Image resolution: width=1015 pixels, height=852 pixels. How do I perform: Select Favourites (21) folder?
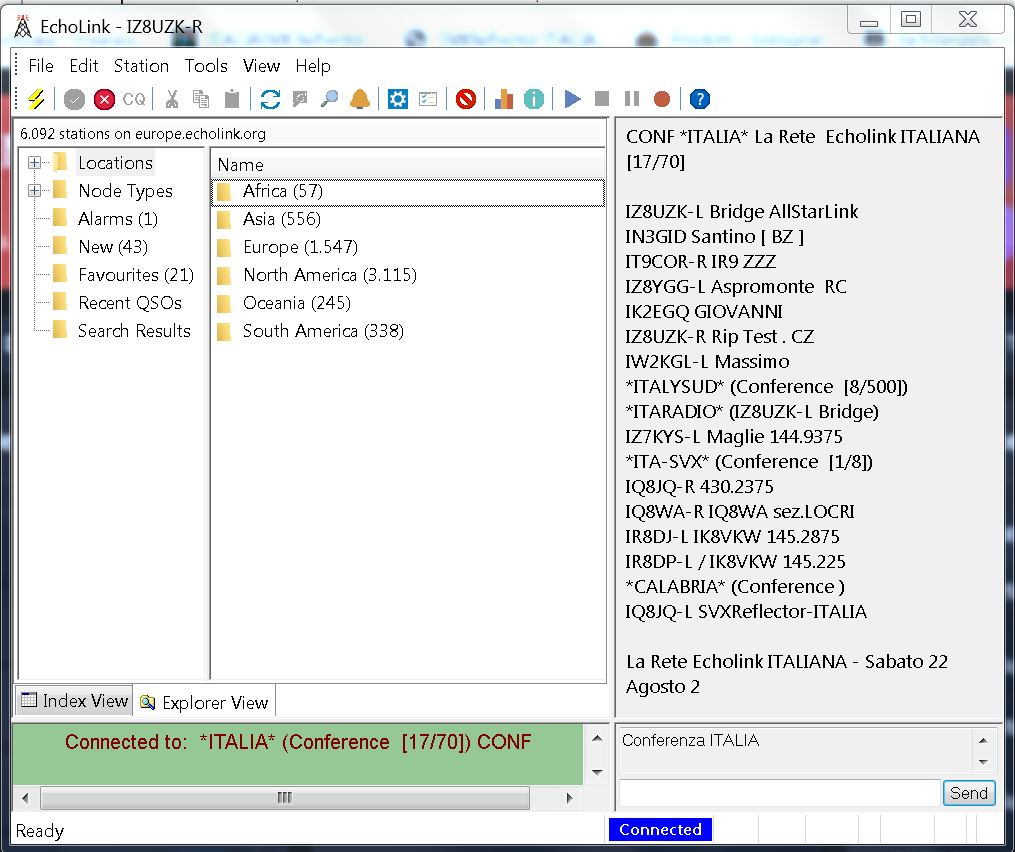tap(136, 275)
